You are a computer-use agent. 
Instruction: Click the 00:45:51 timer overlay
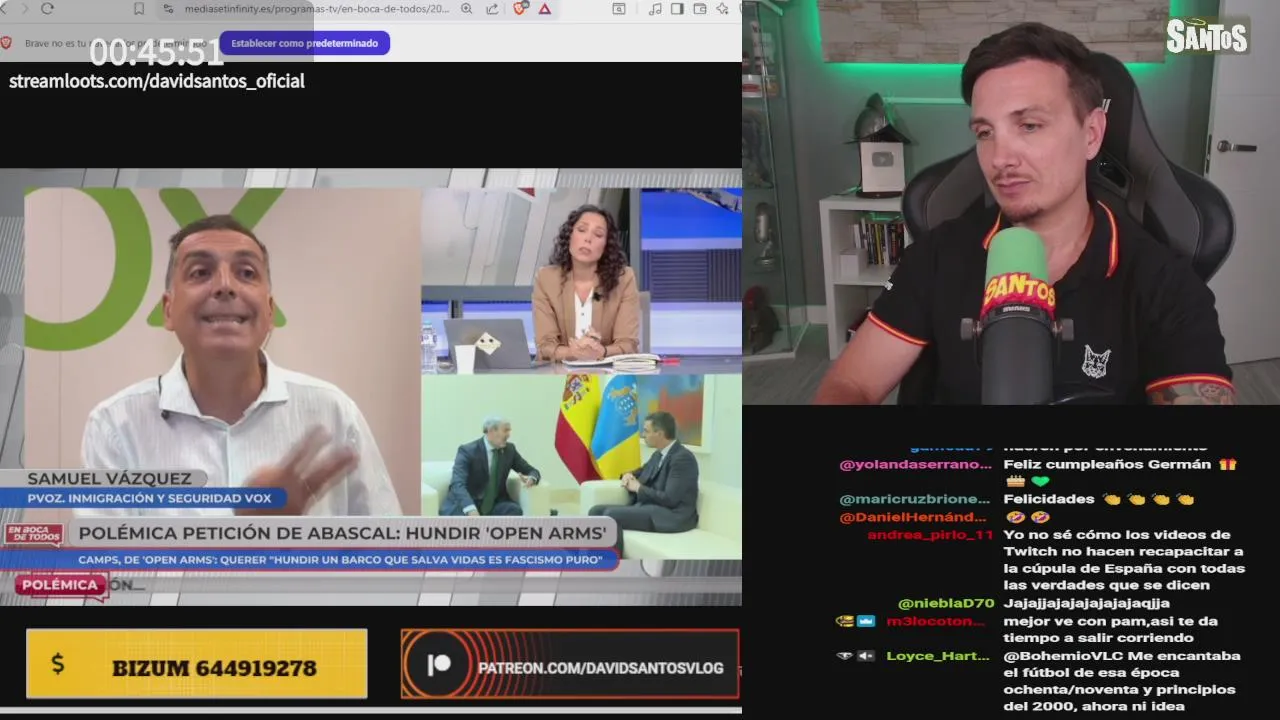tap(156, 51)
